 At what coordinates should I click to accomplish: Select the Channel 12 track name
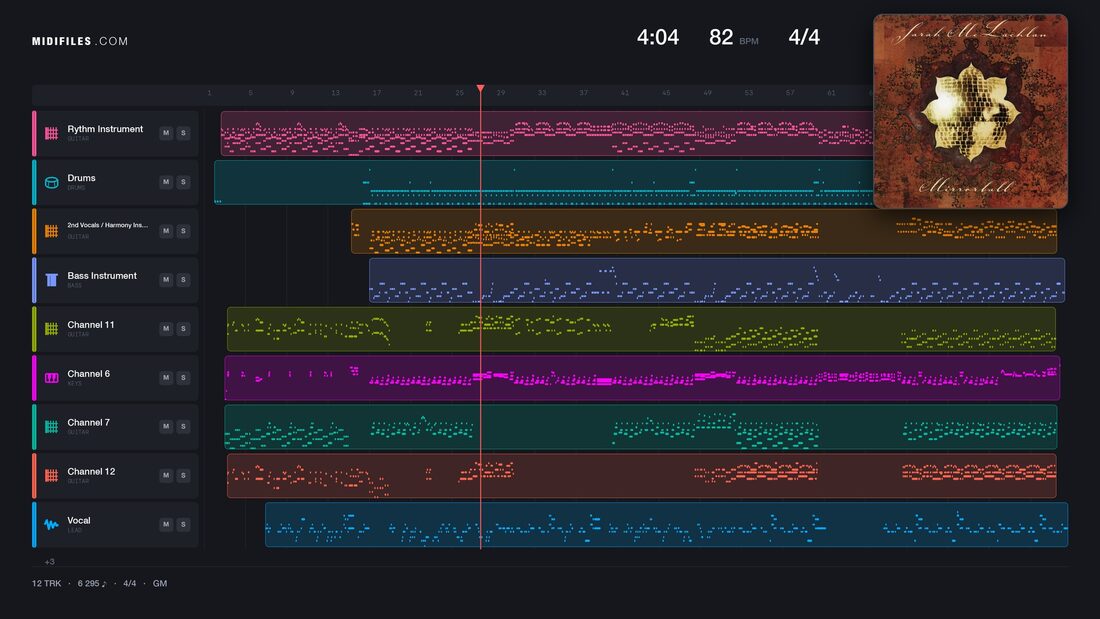[x=91, y=472]
